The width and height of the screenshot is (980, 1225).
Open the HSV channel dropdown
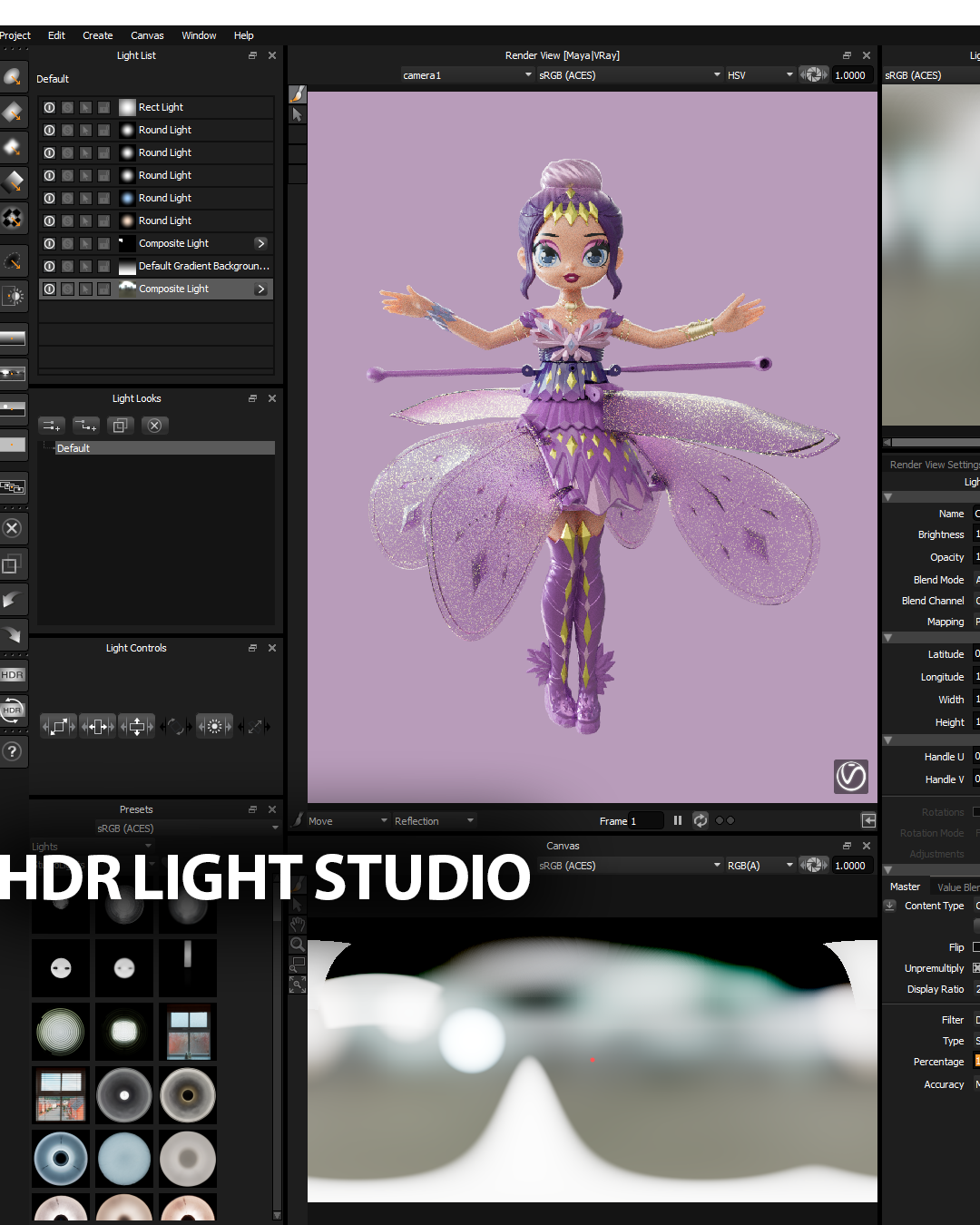click(759, 75)
